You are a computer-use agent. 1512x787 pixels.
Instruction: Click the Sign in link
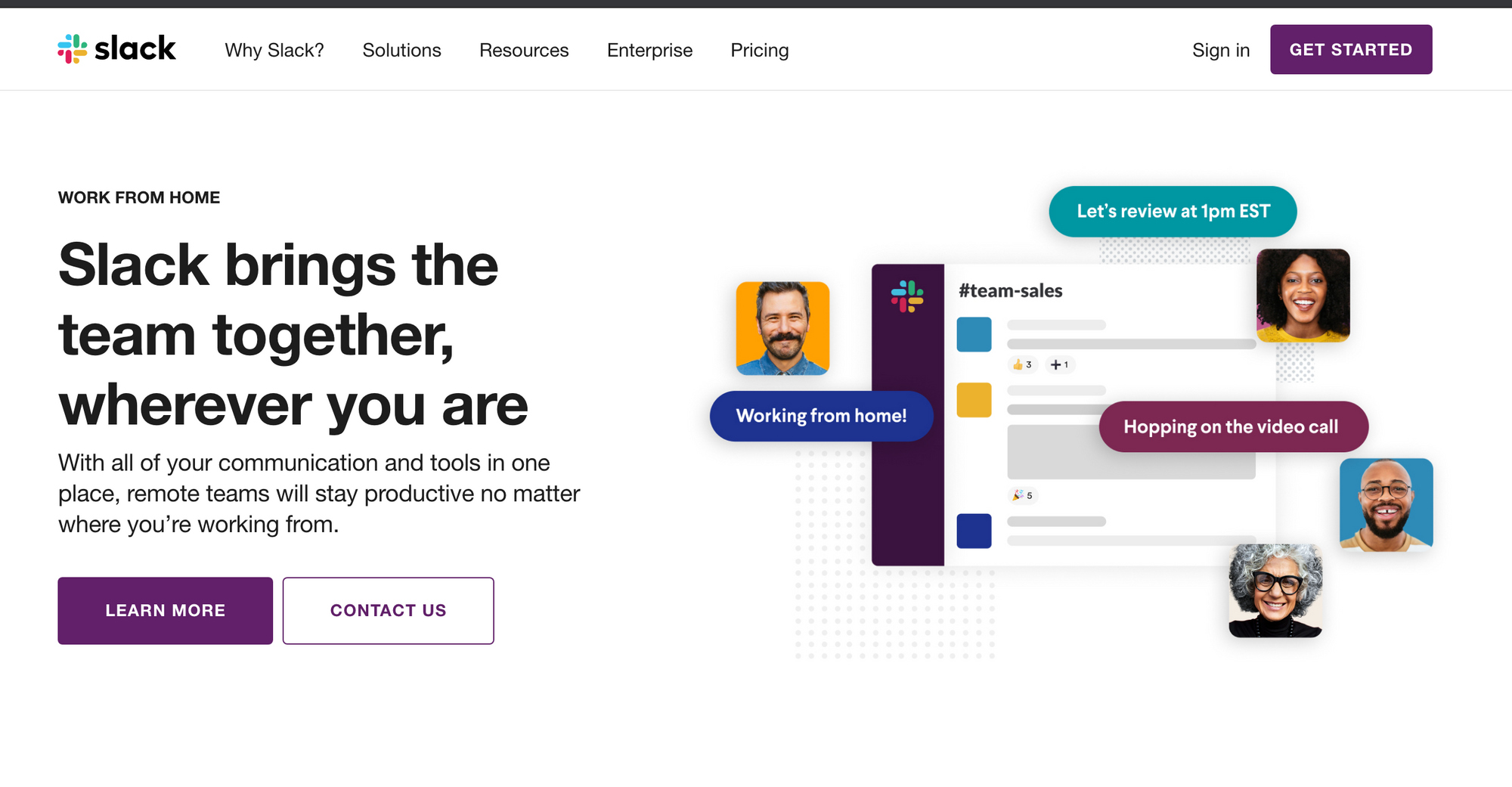pyautogui.click(x=1221, y=50)
